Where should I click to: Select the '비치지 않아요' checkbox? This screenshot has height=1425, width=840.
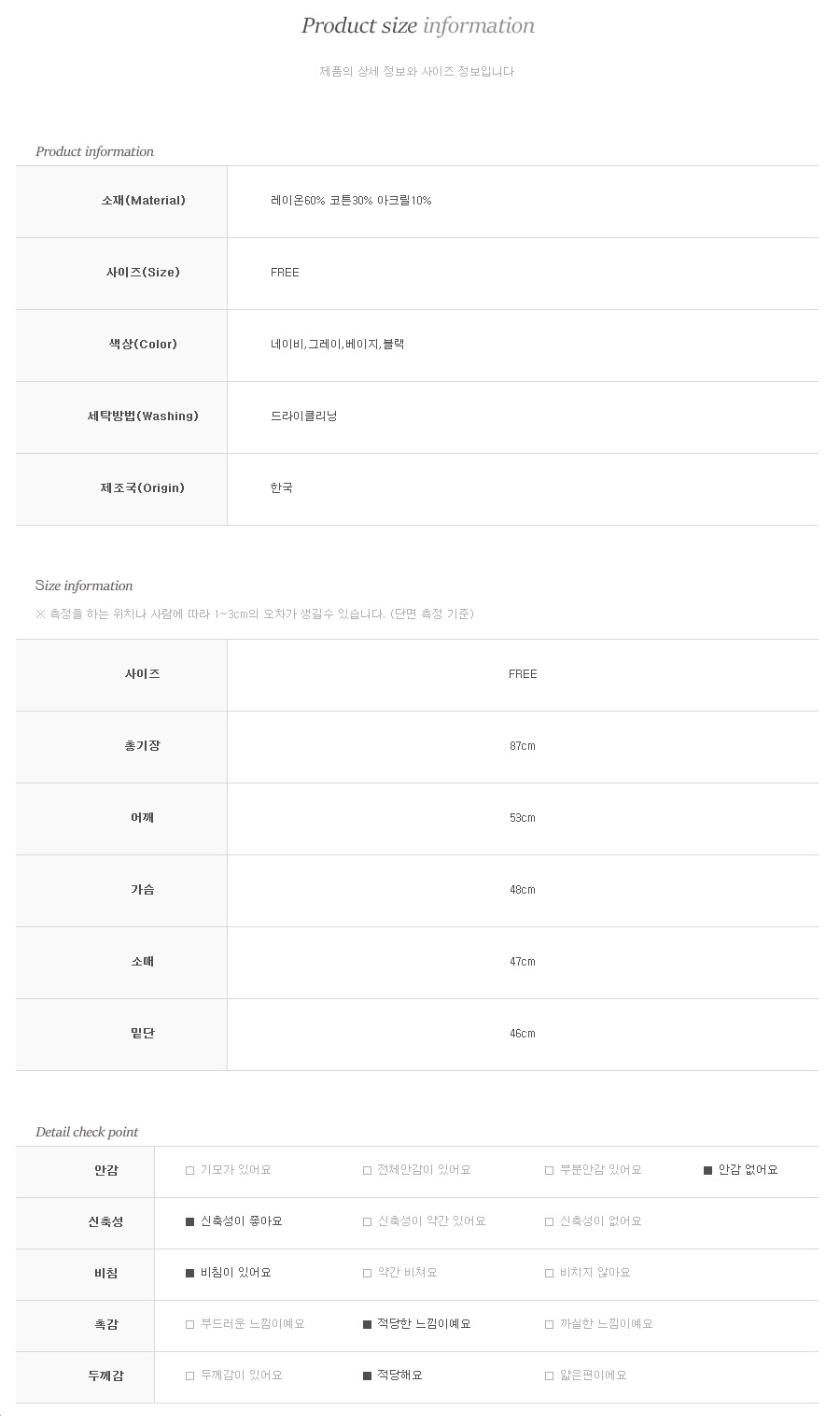(550, 1273)
